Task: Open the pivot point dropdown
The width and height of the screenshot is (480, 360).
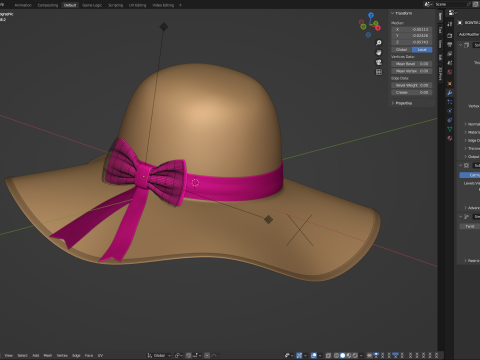Action: point(179,355)
